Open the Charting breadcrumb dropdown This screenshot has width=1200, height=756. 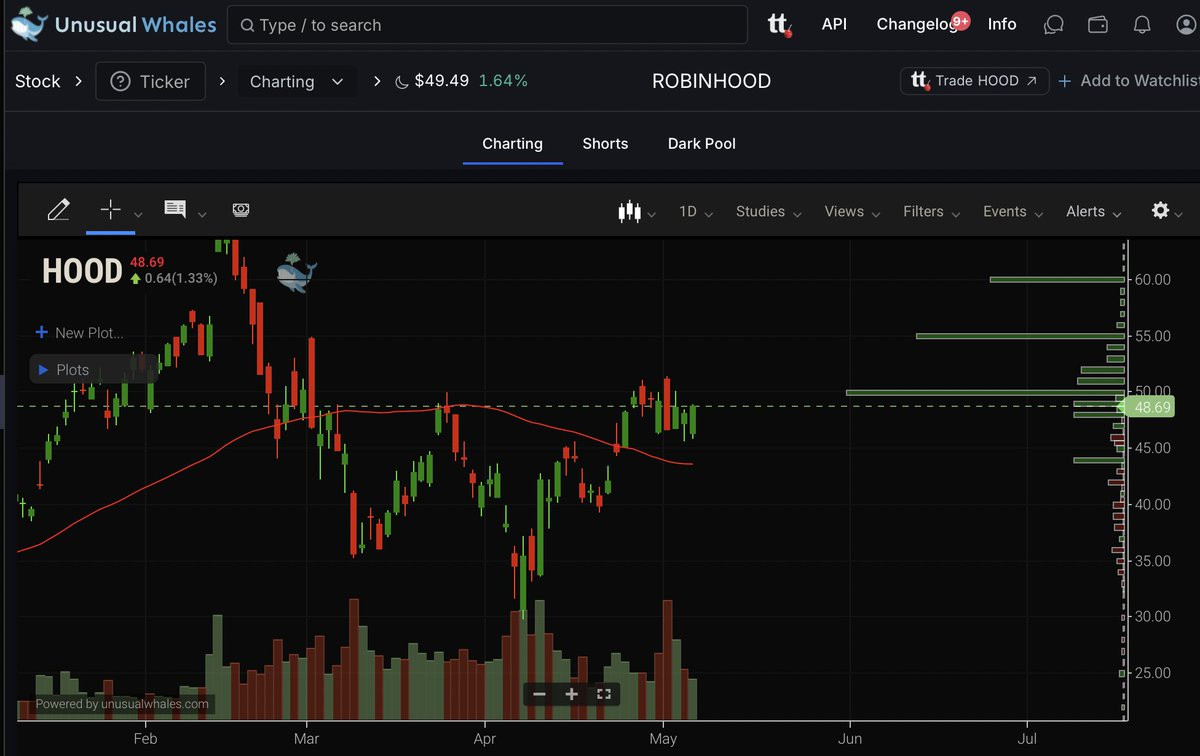[297, 82]
